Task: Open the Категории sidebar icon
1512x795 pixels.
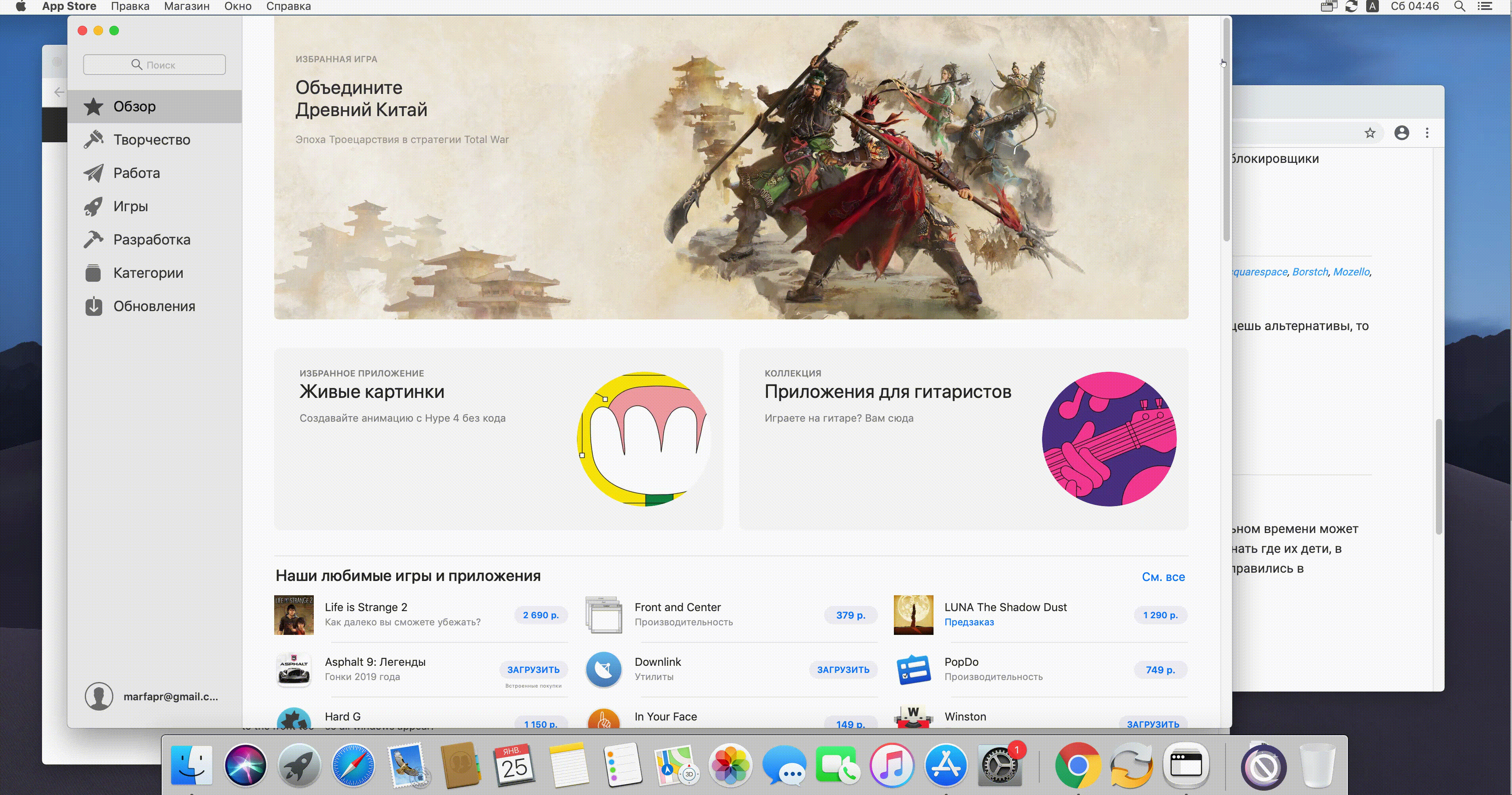Action: (x=93, y=273)
